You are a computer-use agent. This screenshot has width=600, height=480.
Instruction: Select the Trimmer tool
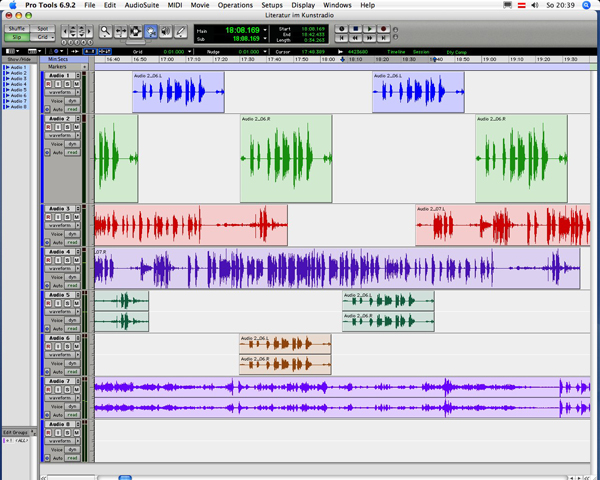(121, 32)
